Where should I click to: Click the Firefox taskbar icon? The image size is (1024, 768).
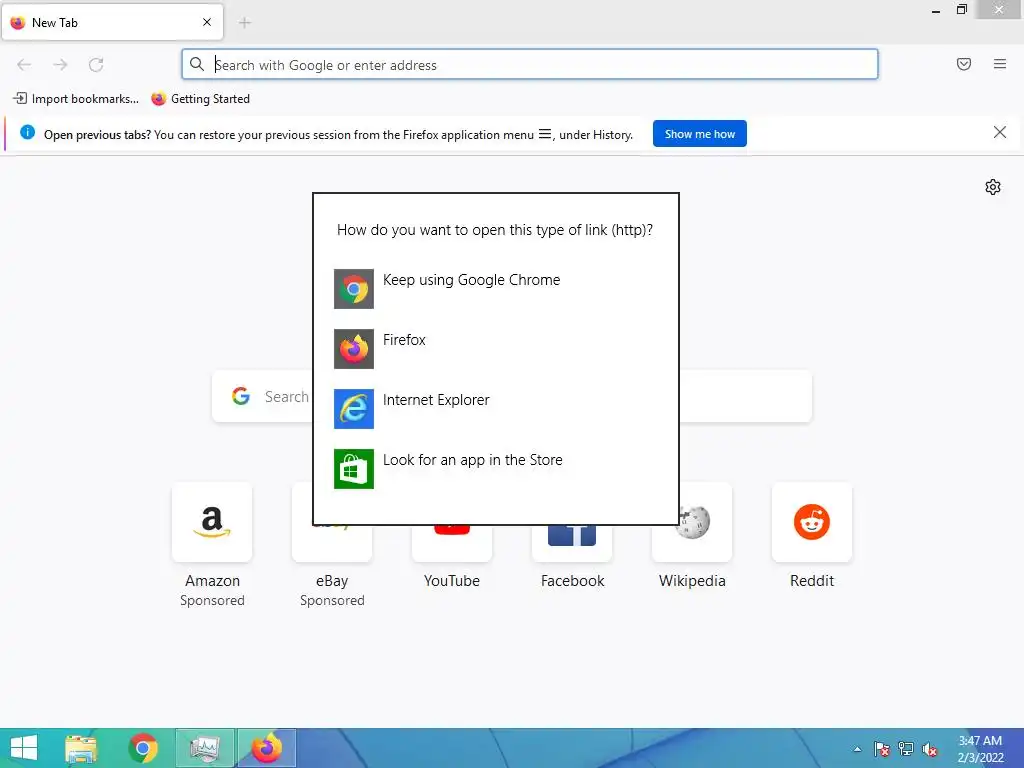tap(266, 748)
